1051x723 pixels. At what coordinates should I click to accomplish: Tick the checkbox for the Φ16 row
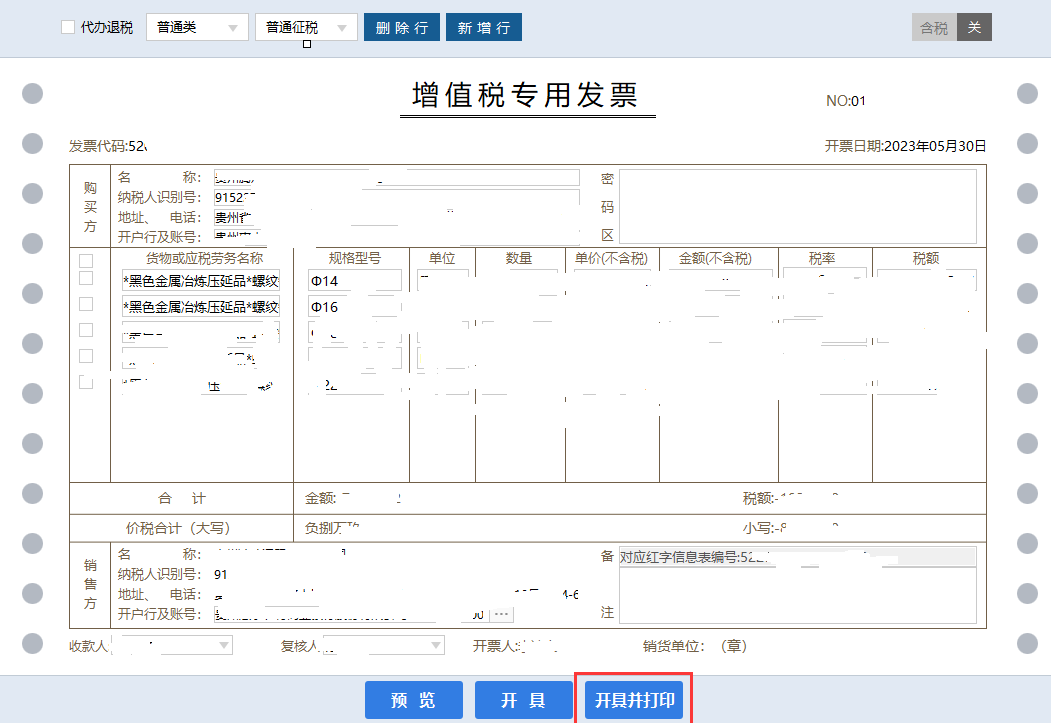86,304
